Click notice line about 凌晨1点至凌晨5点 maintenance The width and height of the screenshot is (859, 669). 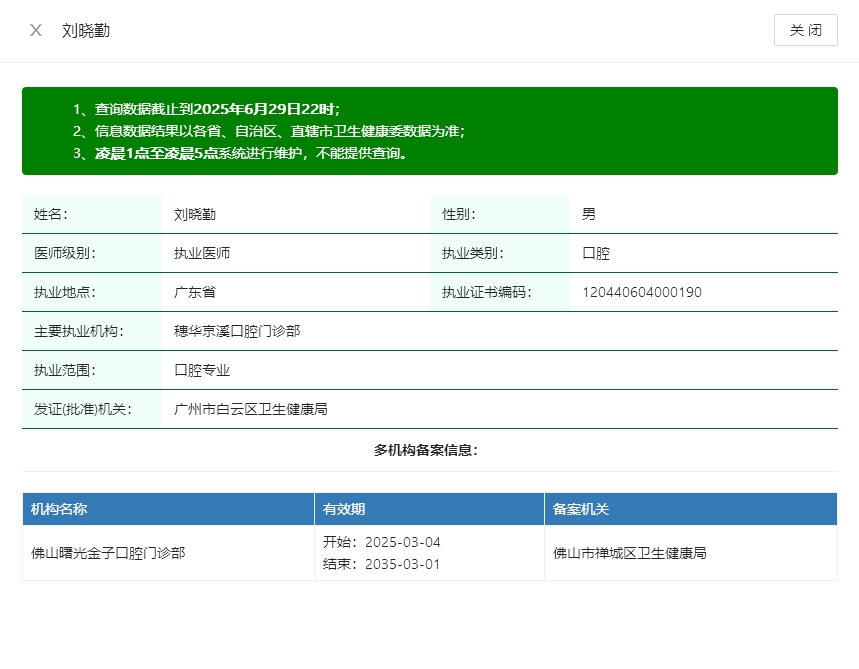[x=240, y=153]
